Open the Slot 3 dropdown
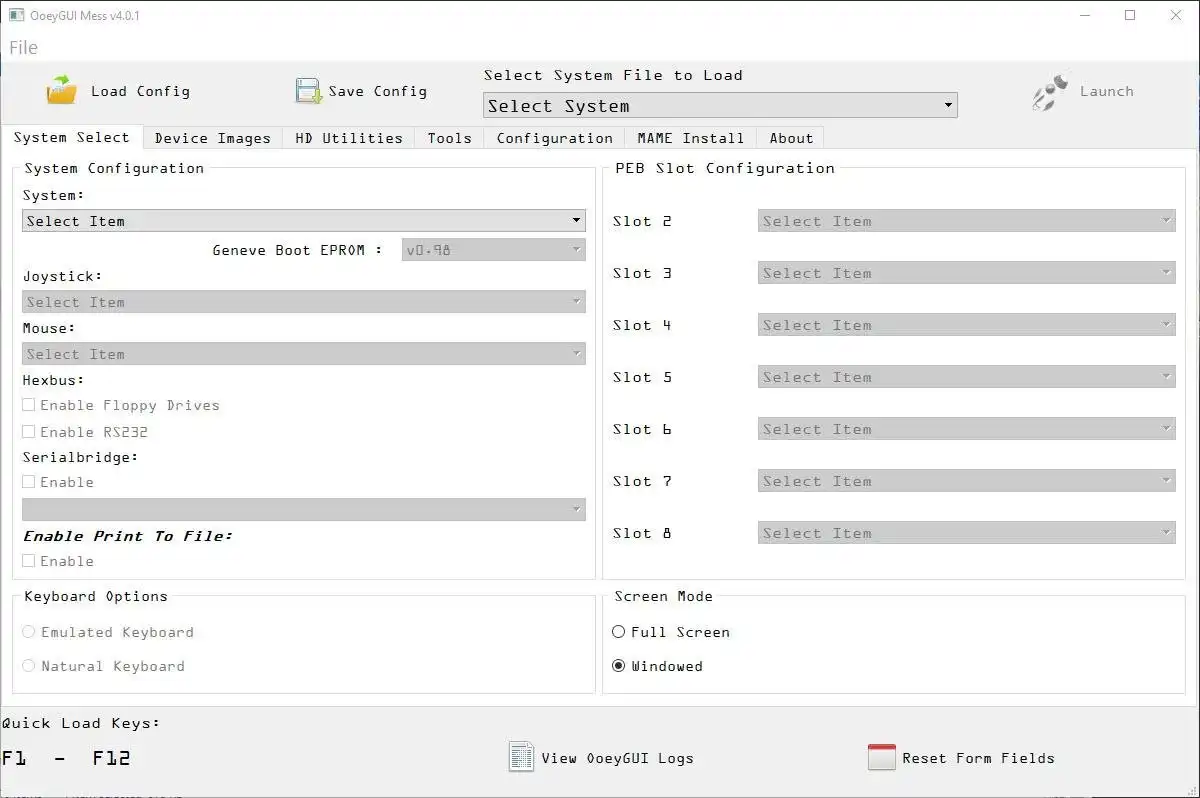Screen dimensions: 1200x798 click(967, 273)
